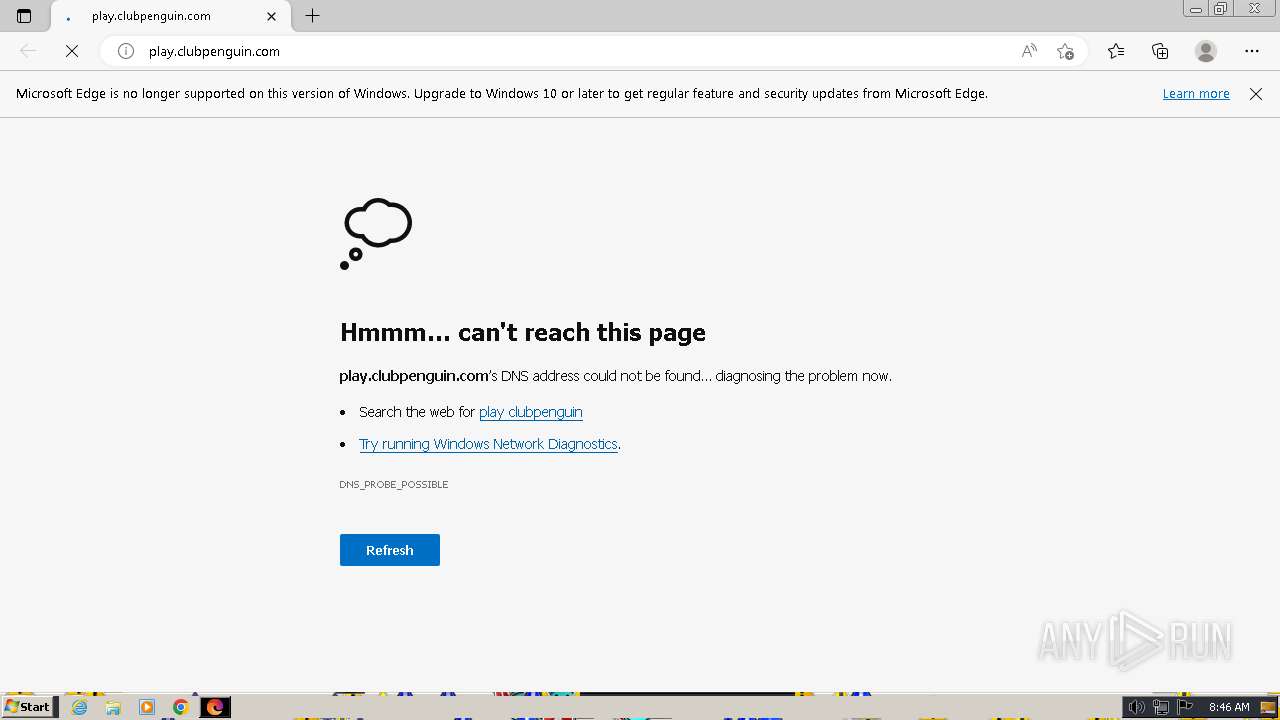Minimize the Edge browser window

point(1195,9)
